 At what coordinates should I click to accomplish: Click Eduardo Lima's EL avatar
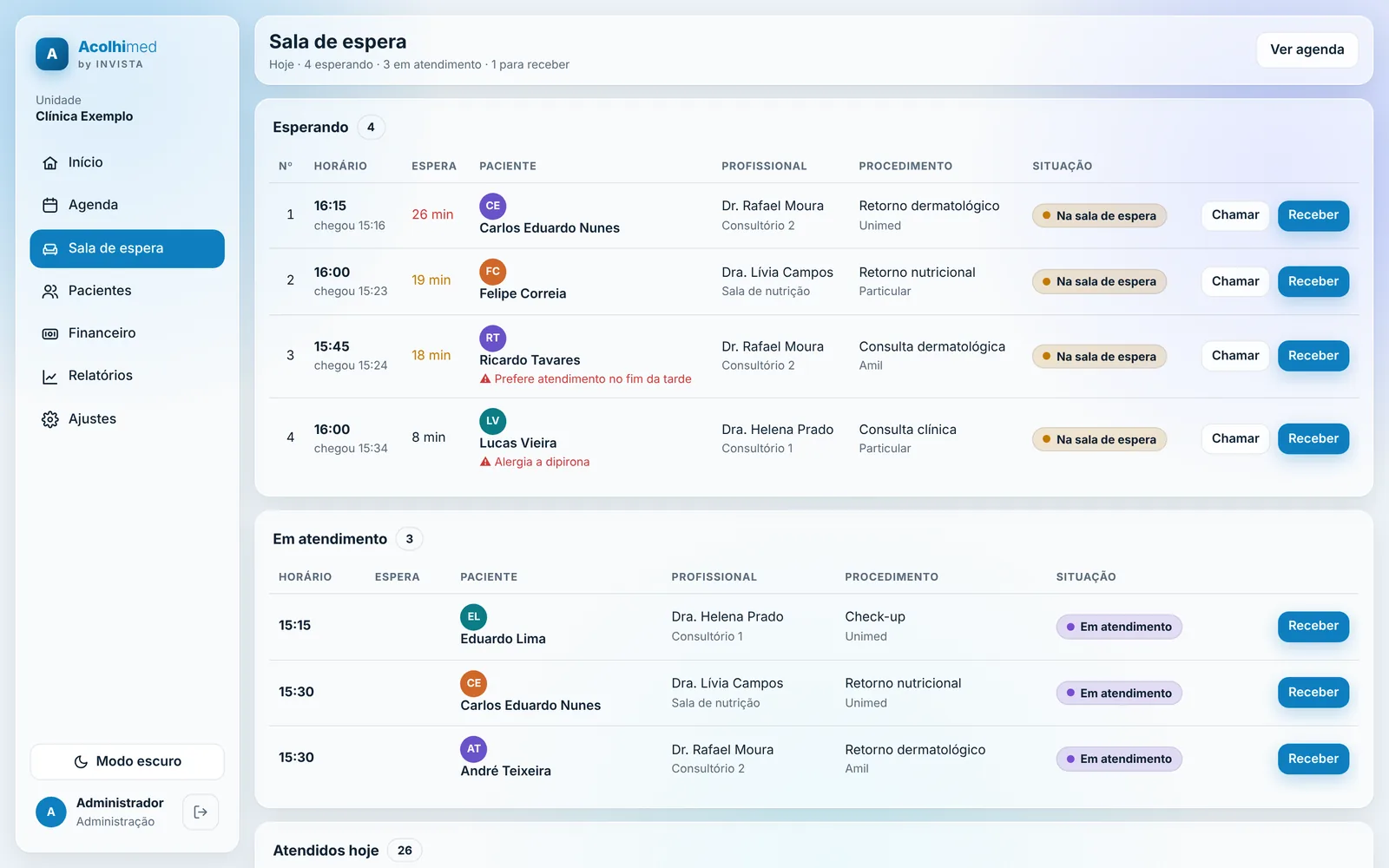474,617
